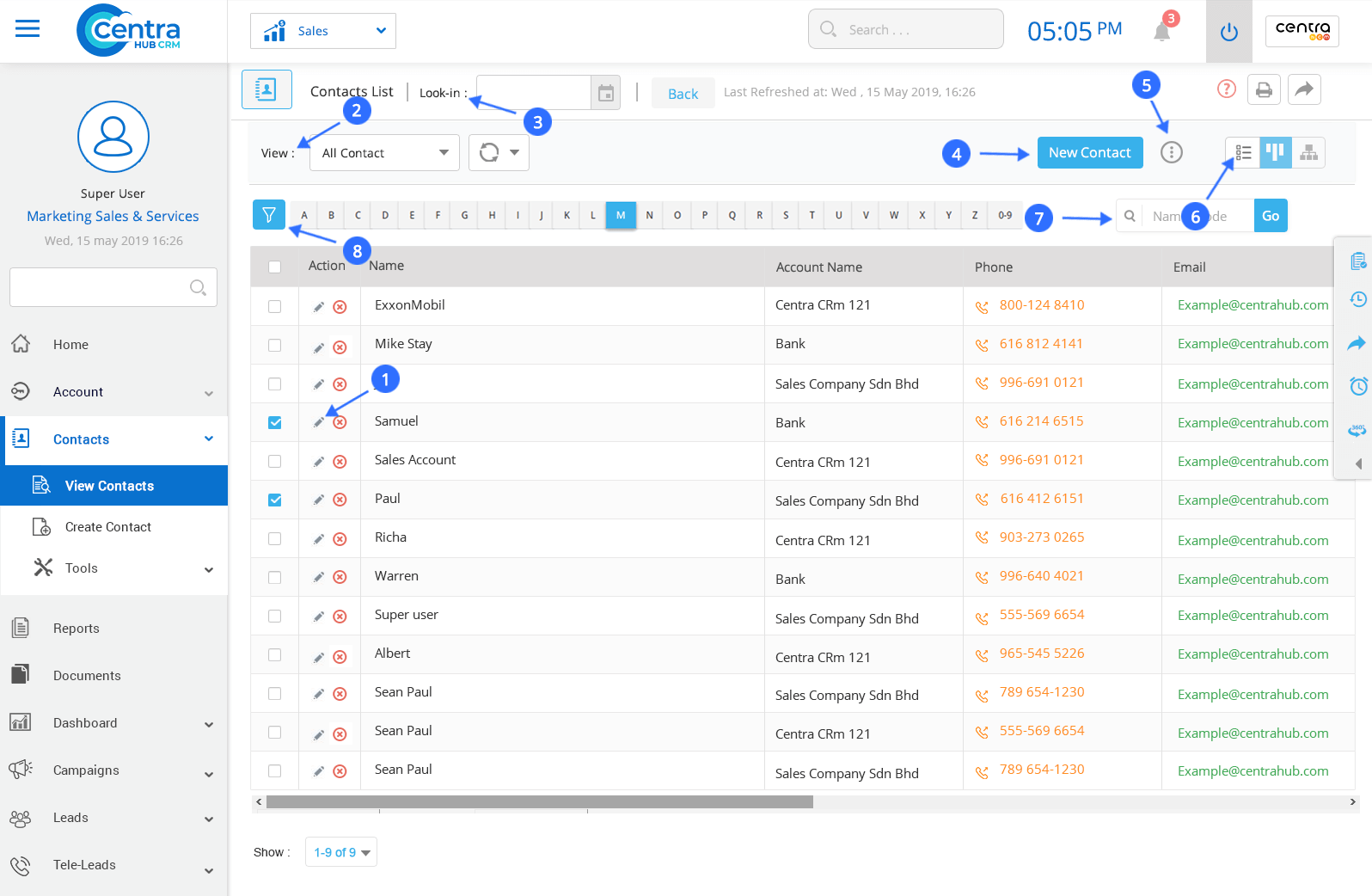This screenshot has width=1372, height=896.
Task: Open the Sales module dropdown
Action: (x=323, y=31)
